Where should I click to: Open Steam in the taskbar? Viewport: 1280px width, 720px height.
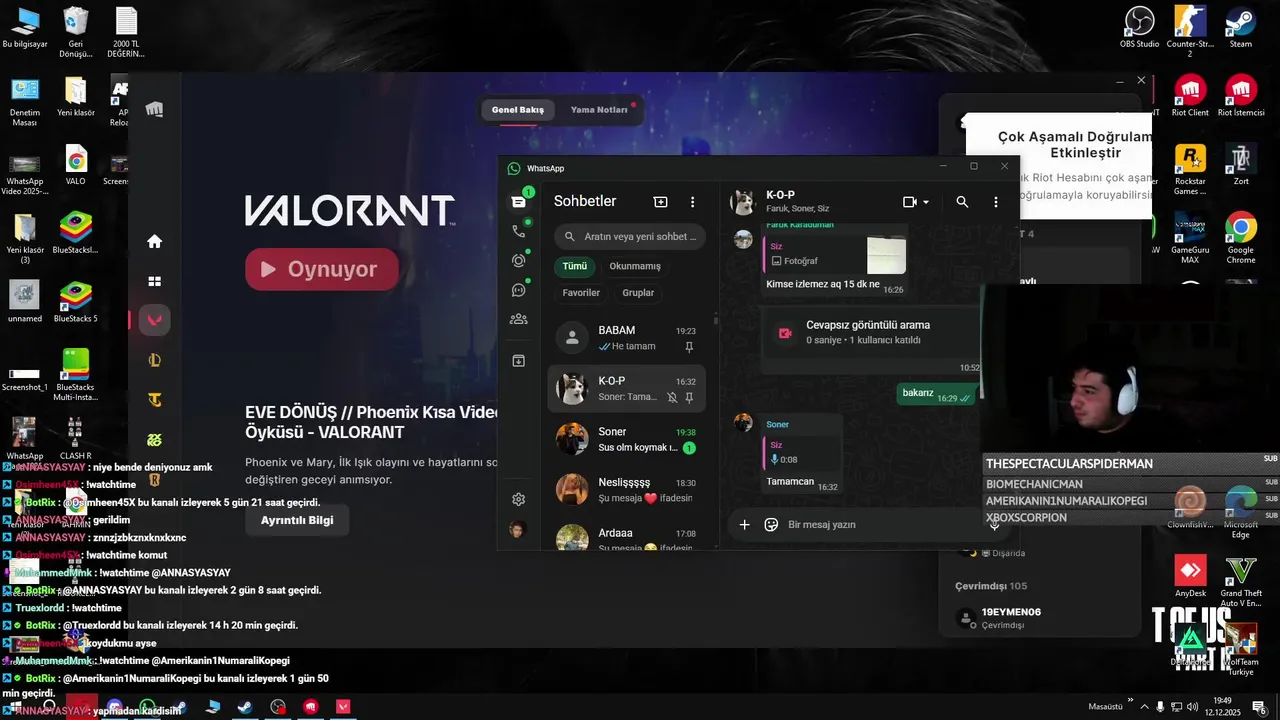point(244,707)
